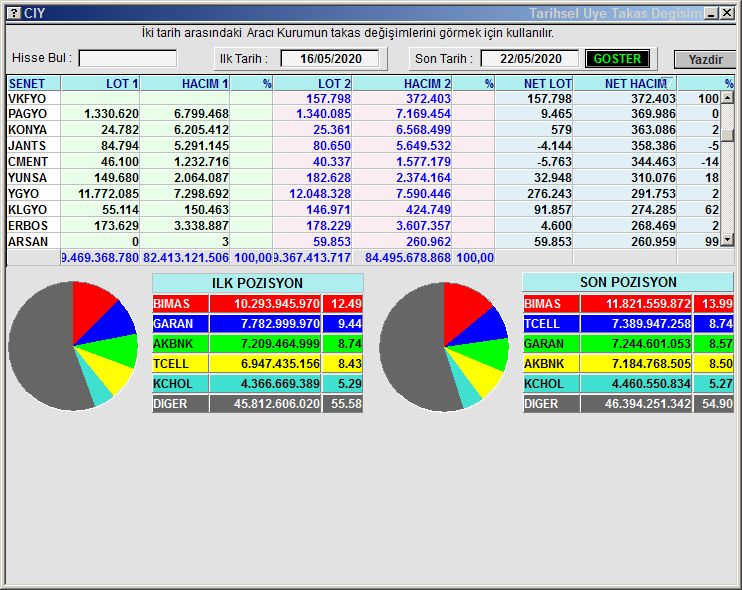Sort by the LOT 2 column header

[312, 83]
